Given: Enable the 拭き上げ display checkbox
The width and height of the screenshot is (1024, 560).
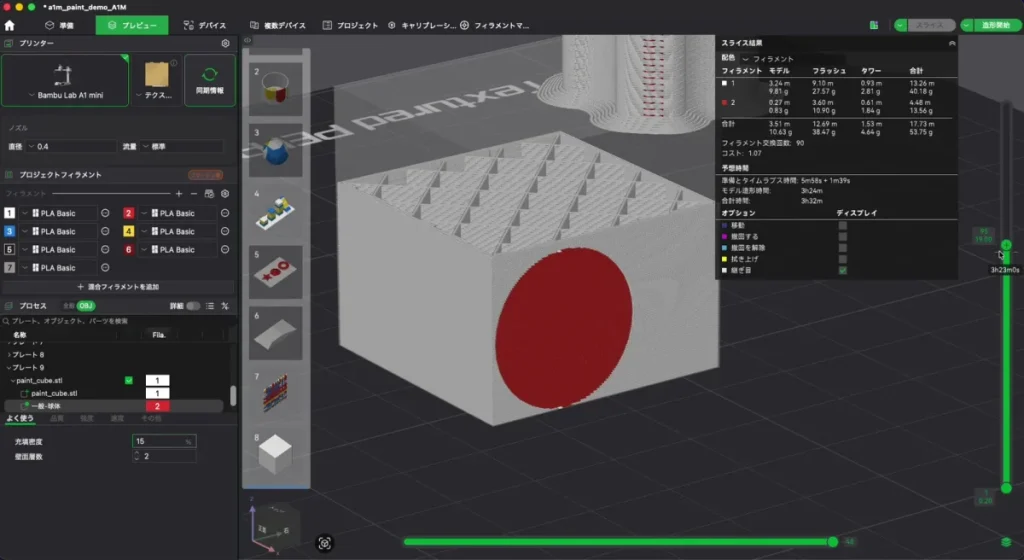Looking at the screenshot, I should [x=842, y=259].
